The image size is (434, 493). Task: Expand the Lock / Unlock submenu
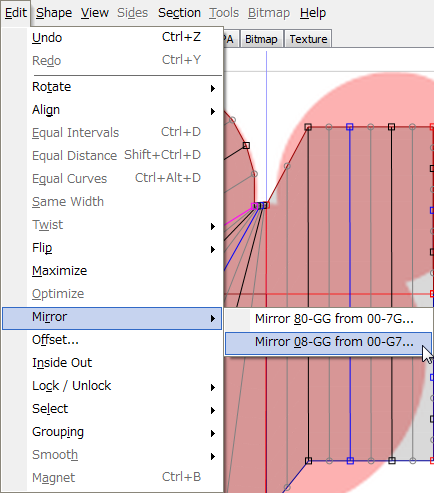click(x=112, y=386)
